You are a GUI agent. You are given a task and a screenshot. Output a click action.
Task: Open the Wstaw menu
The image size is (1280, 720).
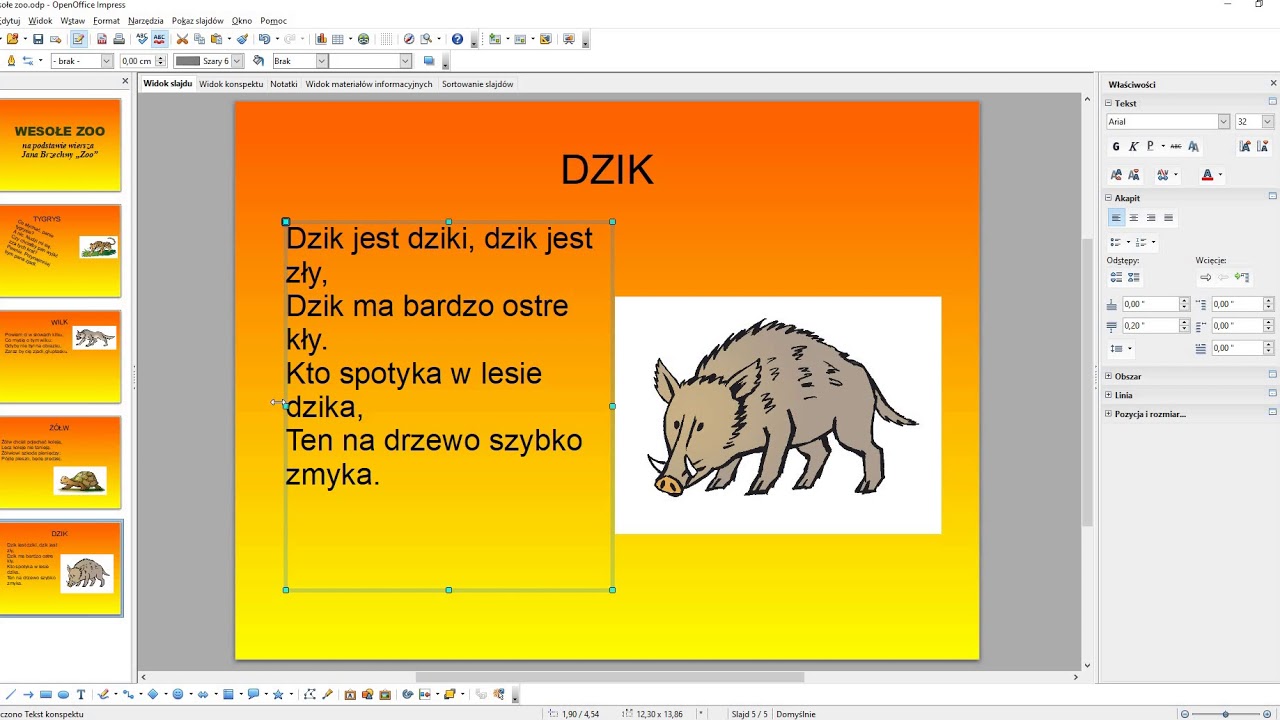pyautogui.click(x=72, y=20)
